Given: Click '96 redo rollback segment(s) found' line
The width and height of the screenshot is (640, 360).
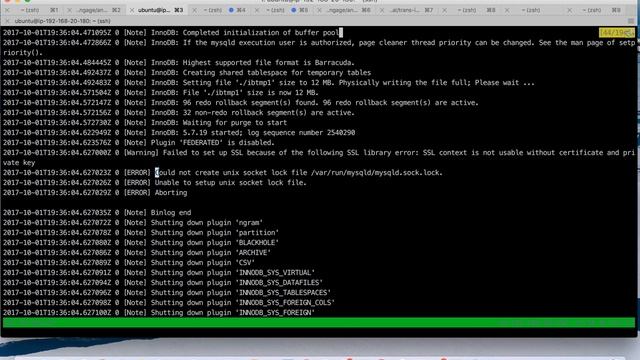Looking at the screenshot, I should click(x=240, y=102).
